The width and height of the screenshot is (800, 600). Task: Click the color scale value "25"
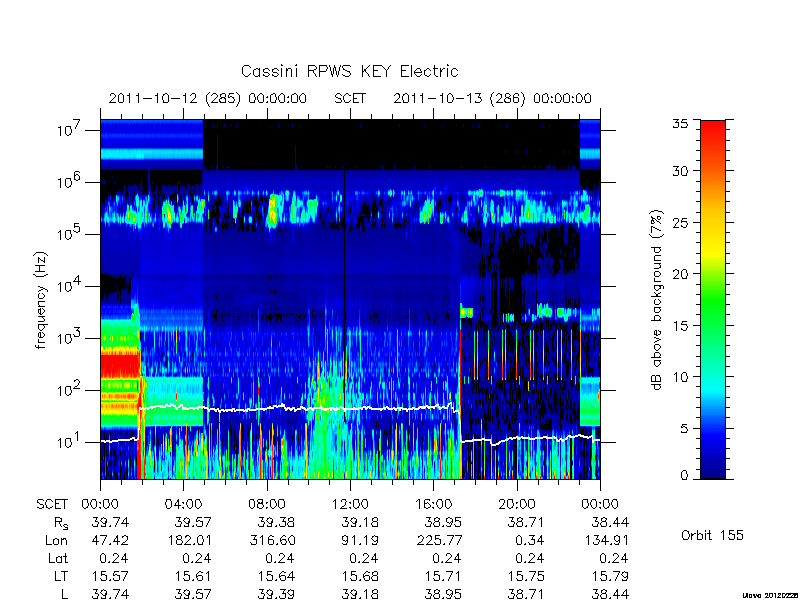point(680,222)
